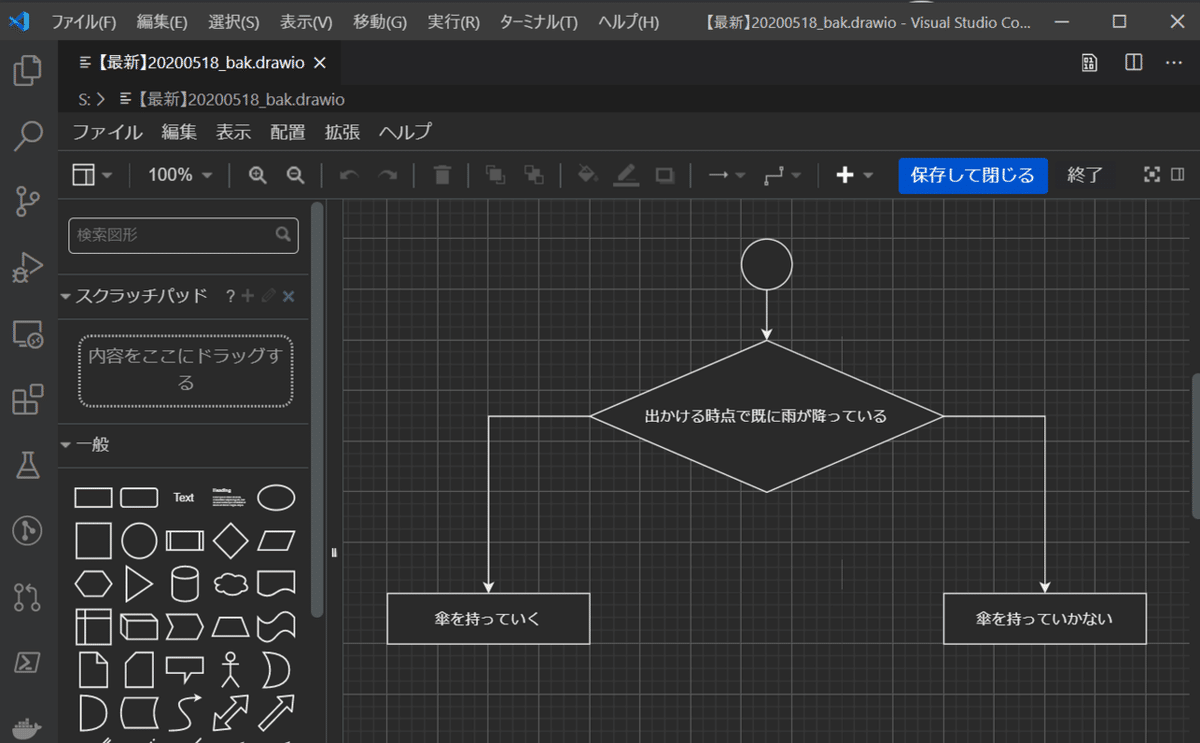
Task: Open the Run and Debug view
Action: click(28, 267)
